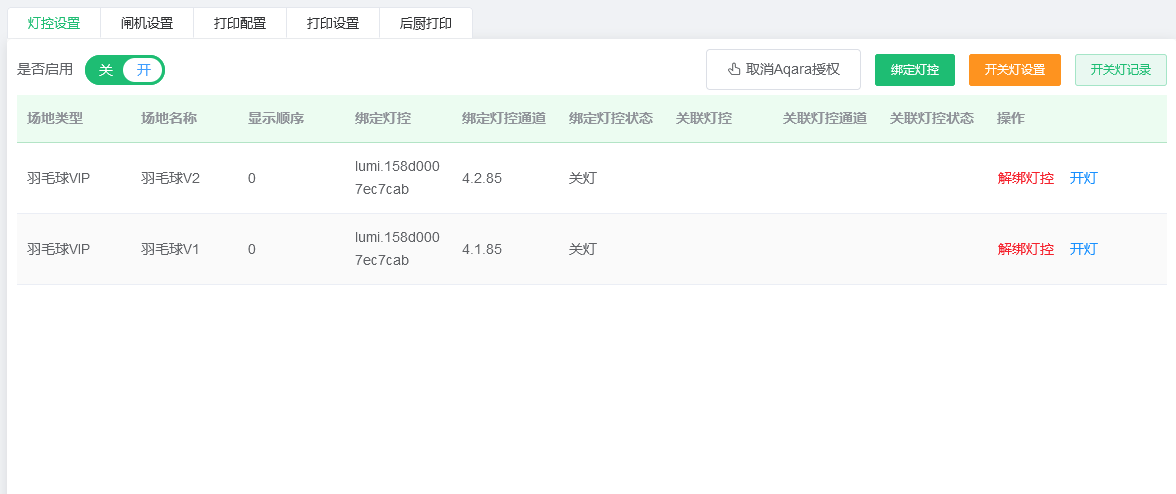Open the 后厨打印 tab
This screenshot has height=494, width=1176.
pyautogui.click(x=426, y=23)
